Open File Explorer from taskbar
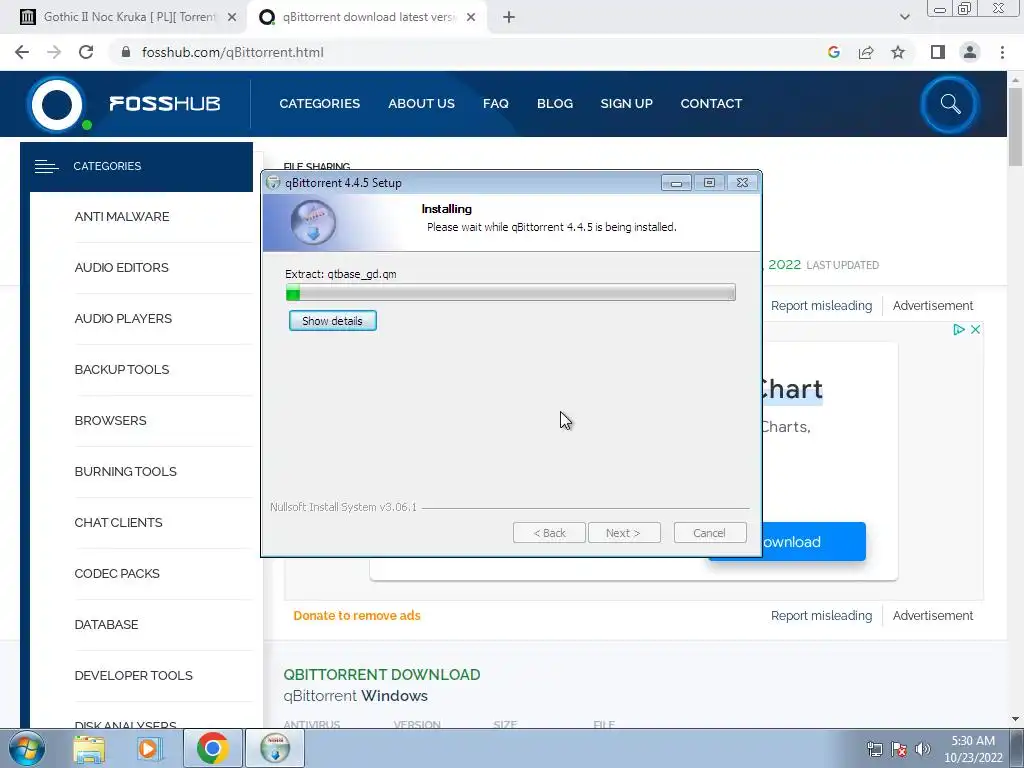1024x768 pixels. pos(89,748)
